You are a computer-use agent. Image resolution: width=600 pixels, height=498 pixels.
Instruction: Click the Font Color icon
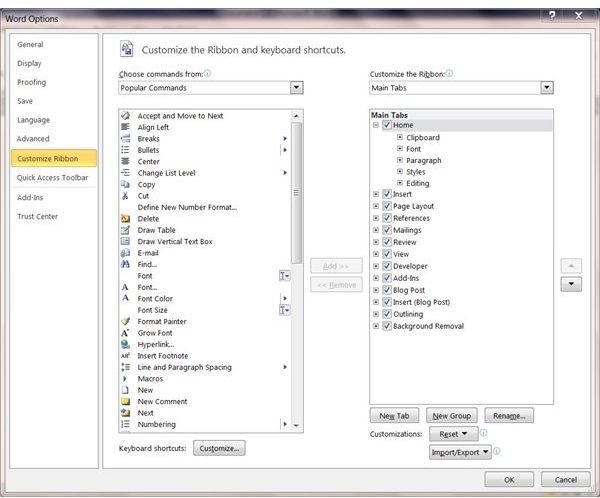(126, 298)
